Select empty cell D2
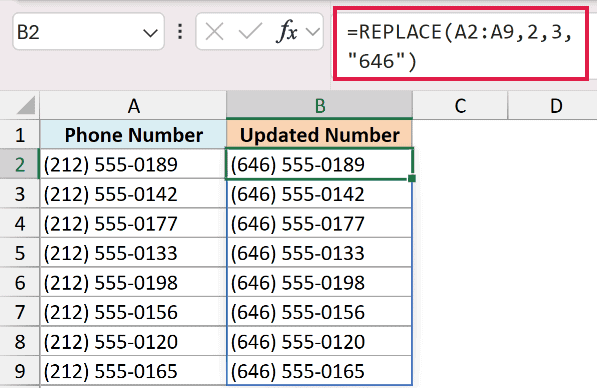Image resolution: width=597 pixels, height=388 pixels. click(x=552, y=164)
